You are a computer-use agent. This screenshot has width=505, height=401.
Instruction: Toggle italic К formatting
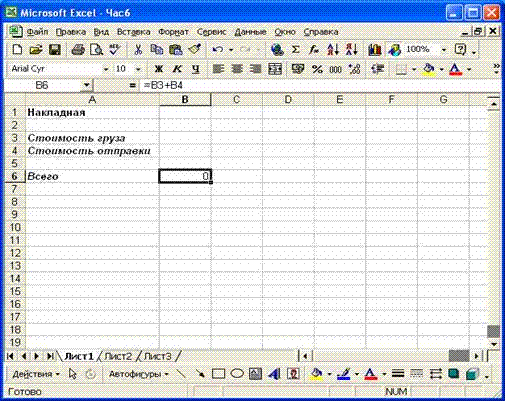tap(177, 69)
